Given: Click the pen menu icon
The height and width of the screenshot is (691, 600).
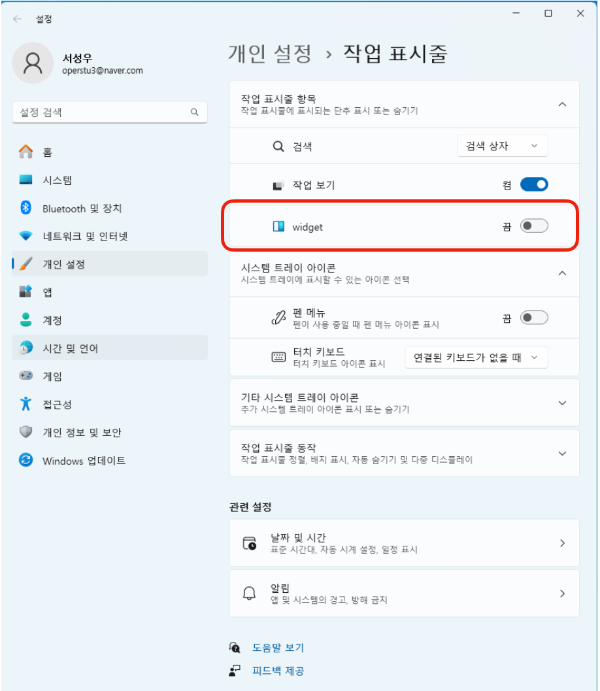Looking at the screenshot, I should [x=278, y=317].
